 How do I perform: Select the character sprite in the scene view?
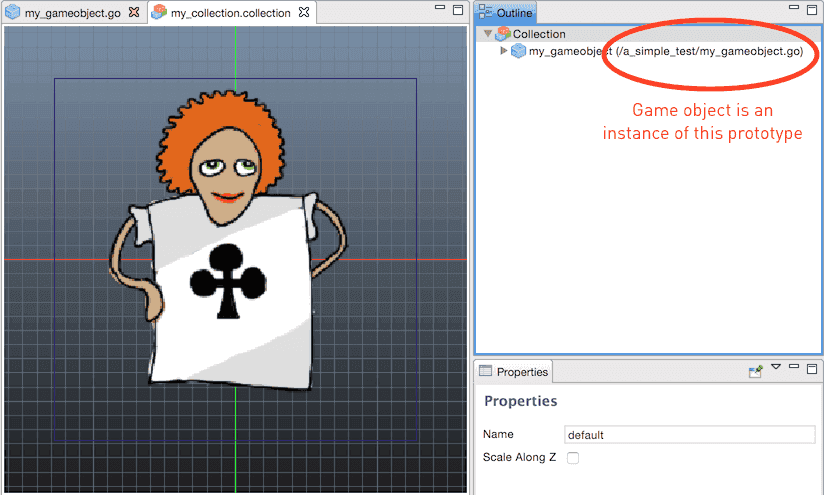[x=228, y=242]
